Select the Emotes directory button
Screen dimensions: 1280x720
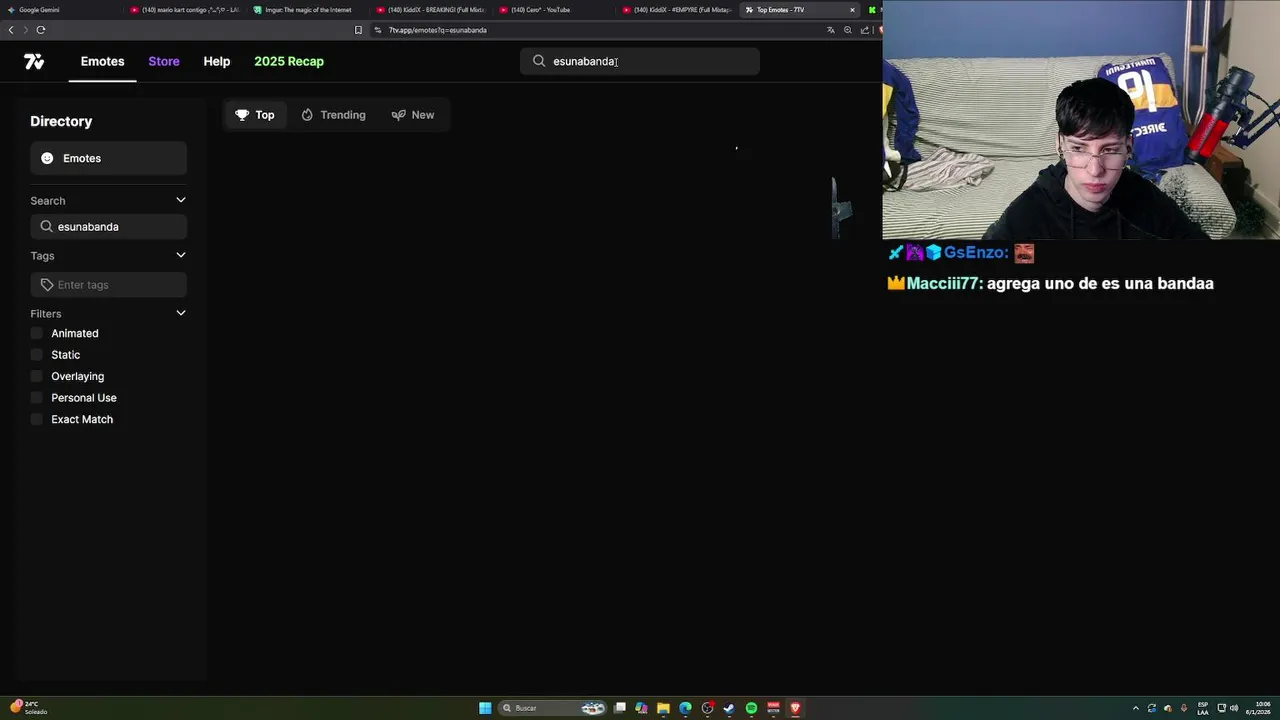coord(108,158)
